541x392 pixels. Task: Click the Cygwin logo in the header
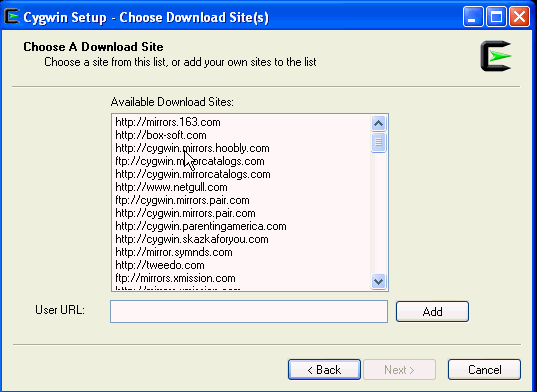(496, 56)
